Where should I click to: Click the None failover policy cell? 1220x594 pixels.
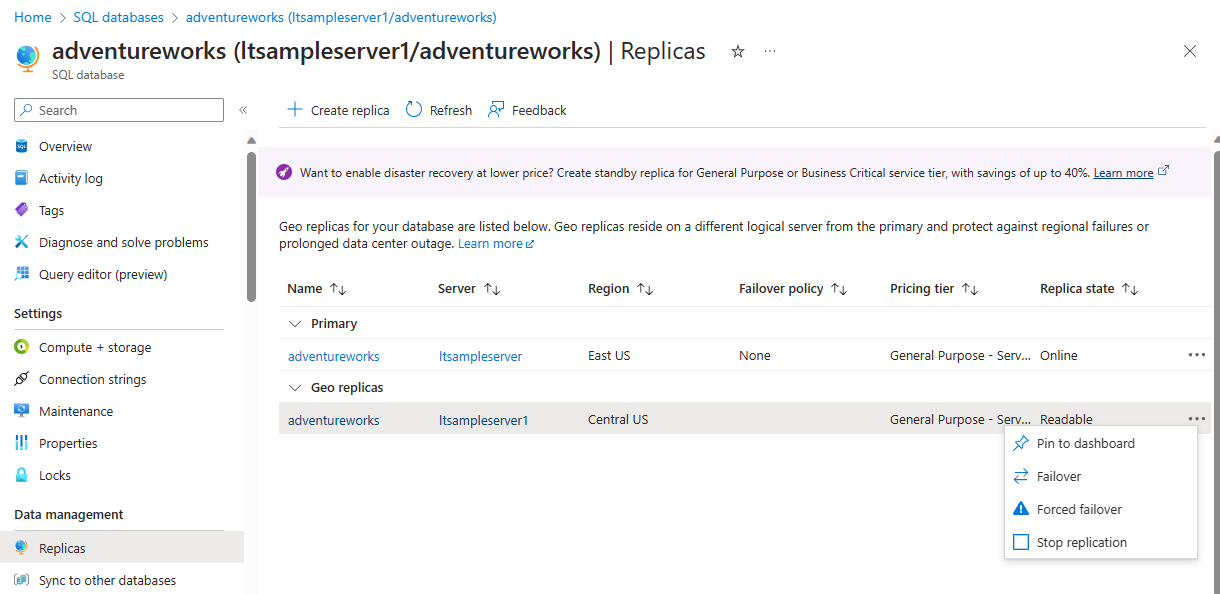(755, 356)
